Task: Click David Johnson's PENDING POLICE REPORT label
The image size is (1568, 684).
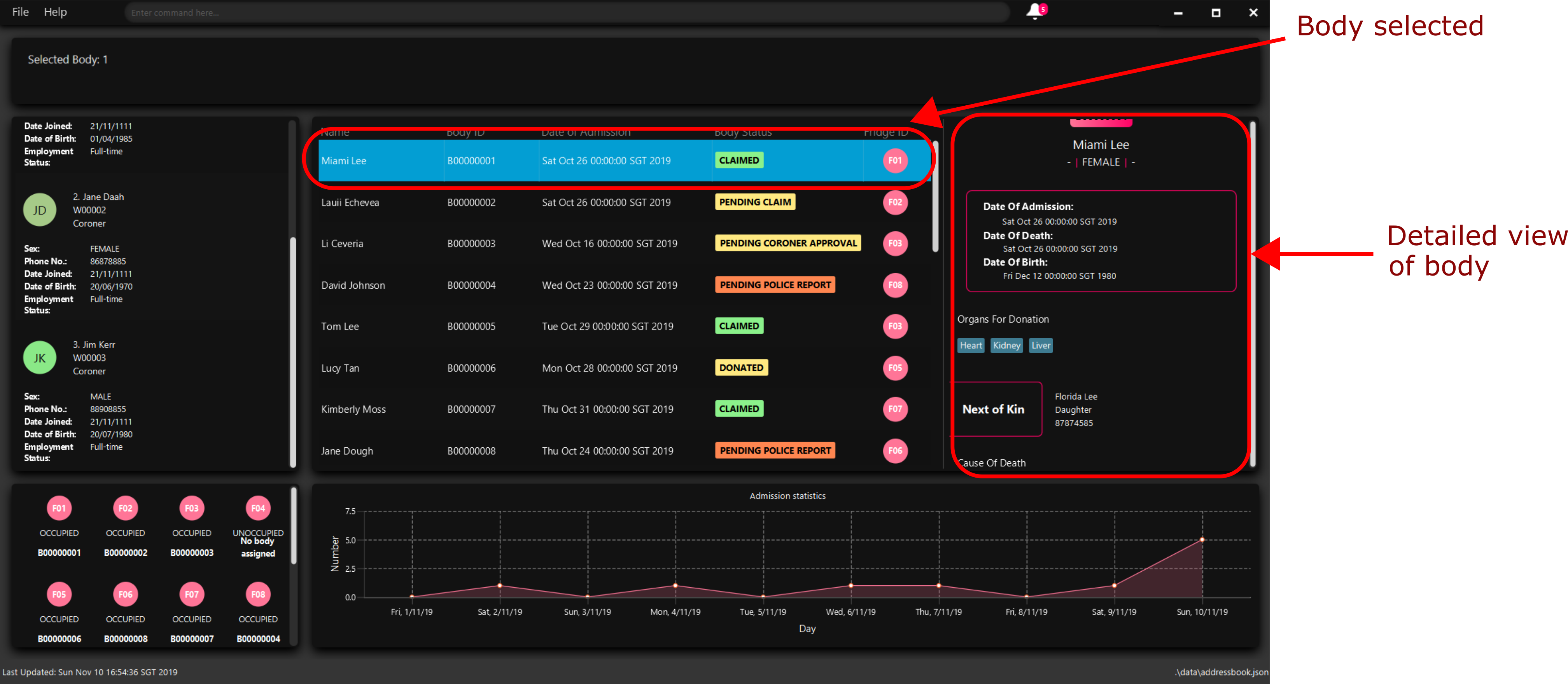Action: [775, 285]
